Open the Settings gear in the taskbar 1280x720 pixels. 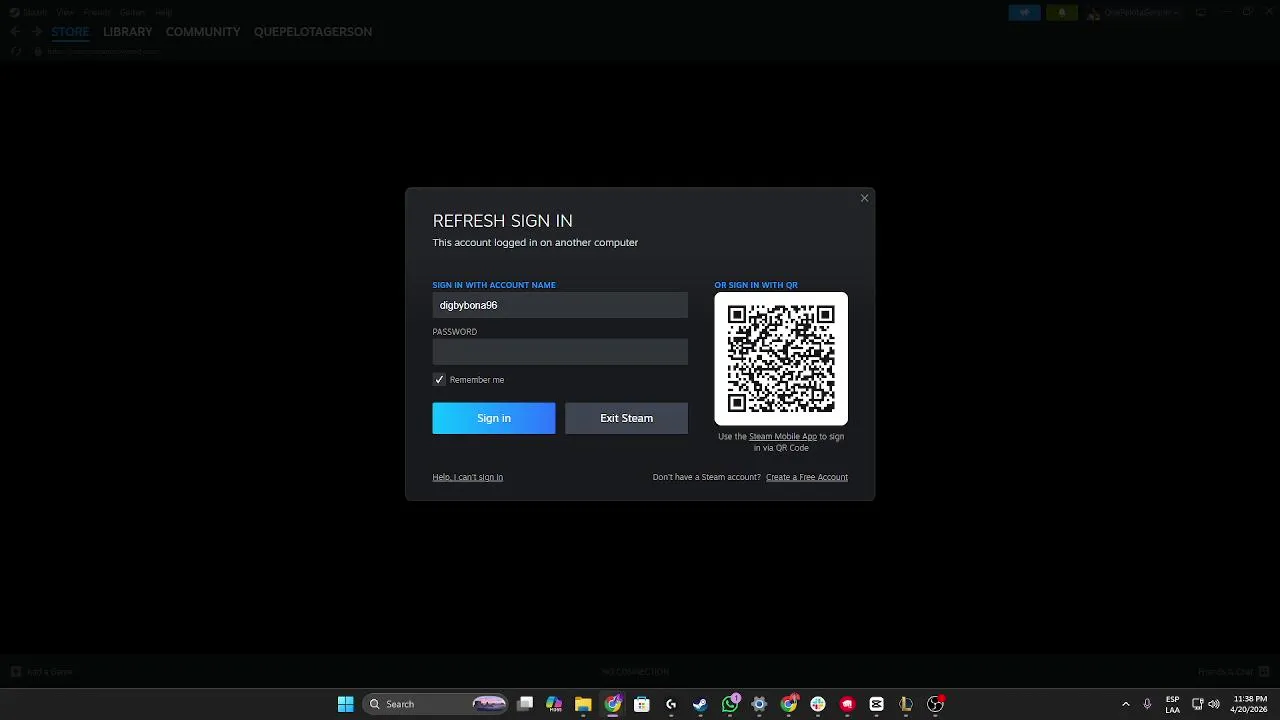[x=759, y=704]
